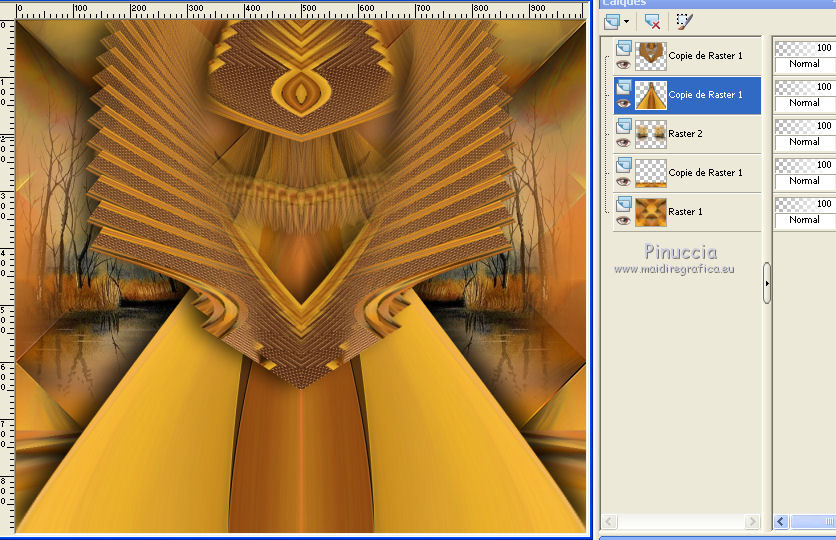Click the raster layer type icon of Raster 2

pyautogui.click(x=624, y=126)
